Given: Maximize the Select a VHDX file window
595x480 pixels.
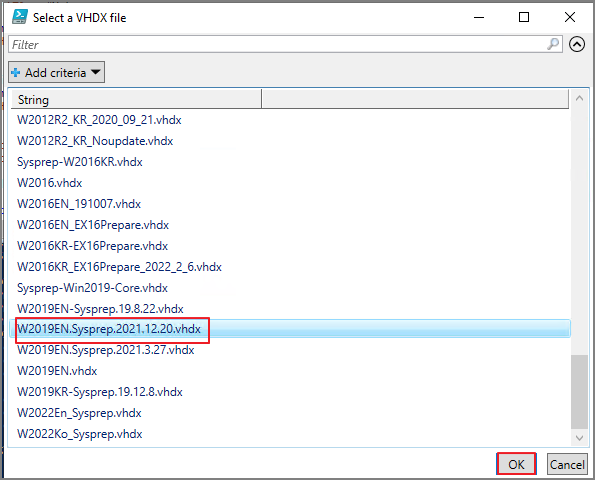Looking at the screenshot, I should (524, 17).
